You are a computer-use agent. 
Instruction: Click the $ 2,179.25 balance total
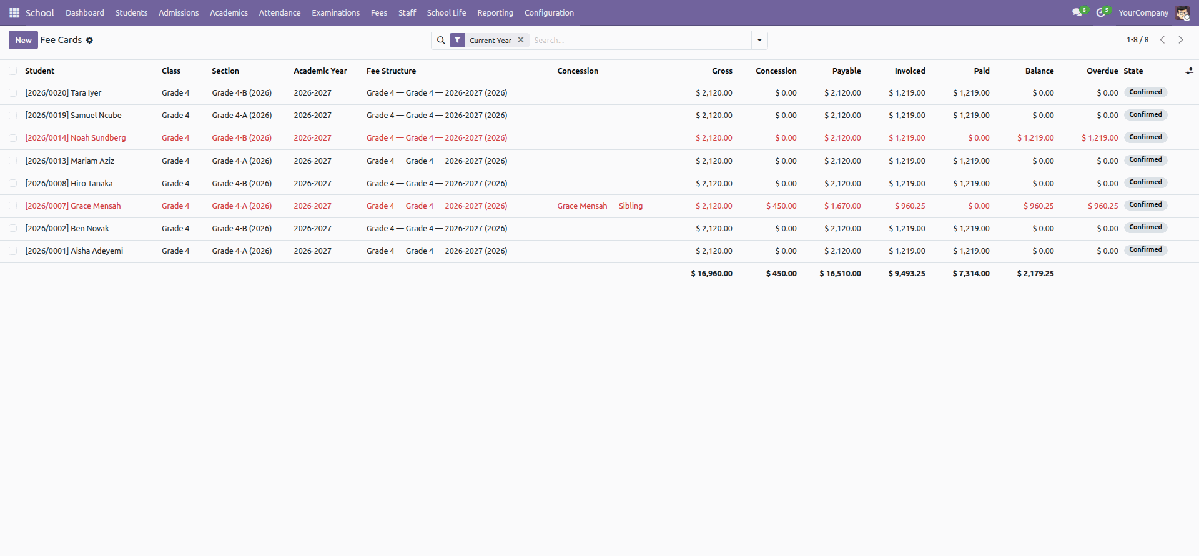(x=1035, y=273)
